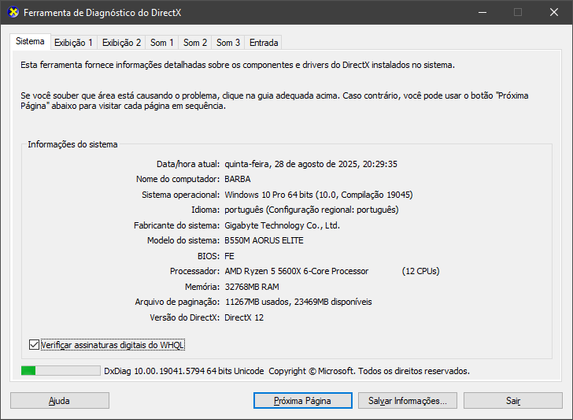Select the Sistema tab
This screenshot has height=420, width=573.
click(30, 41)
